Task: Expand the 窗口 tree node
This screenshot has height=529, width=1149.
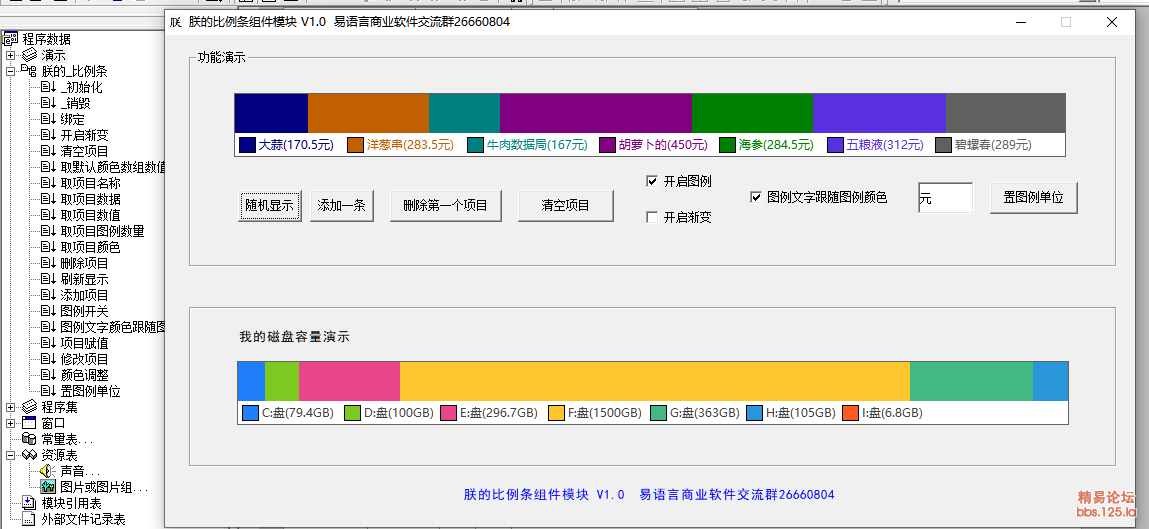Action: (10, 423)
